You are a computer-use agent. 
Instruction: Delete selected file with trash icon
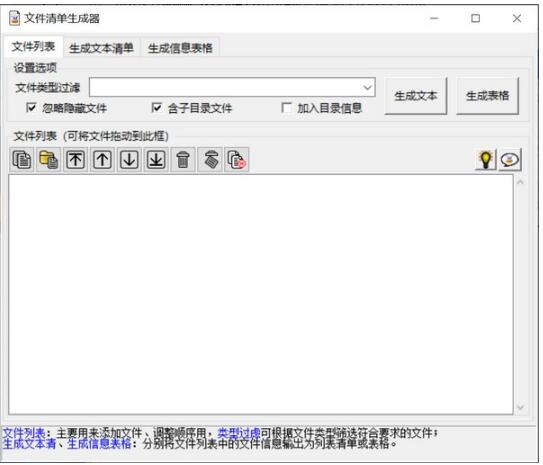pyautogui.click(x=183, y=160)
